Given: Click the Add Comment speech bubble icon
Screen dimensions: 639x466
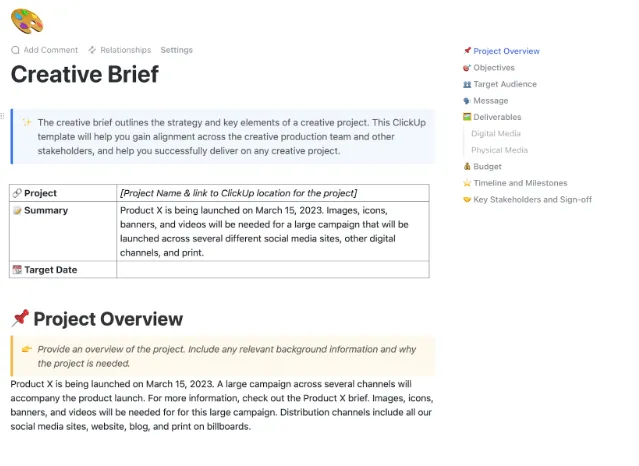Looking at the screenshot, I should tap(15, 50).
